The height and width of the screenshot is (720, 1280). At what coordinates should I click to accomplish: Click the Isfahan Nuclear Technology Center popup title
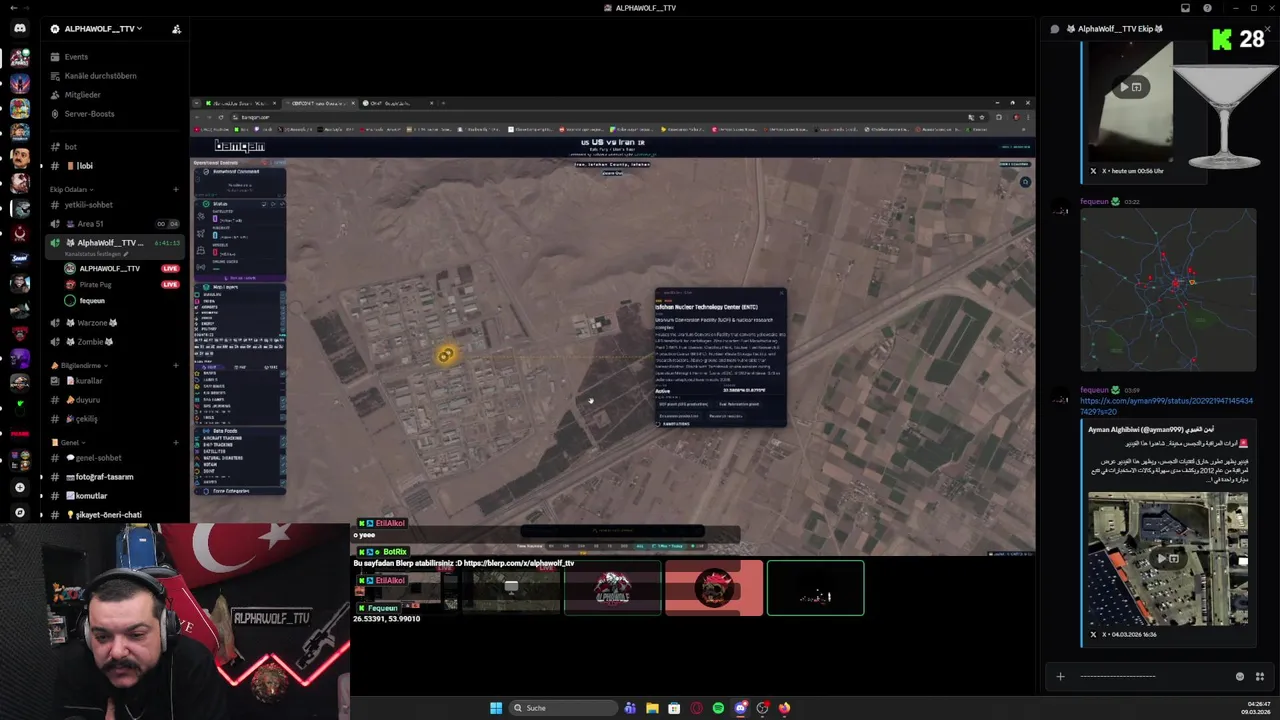point(706,307)
